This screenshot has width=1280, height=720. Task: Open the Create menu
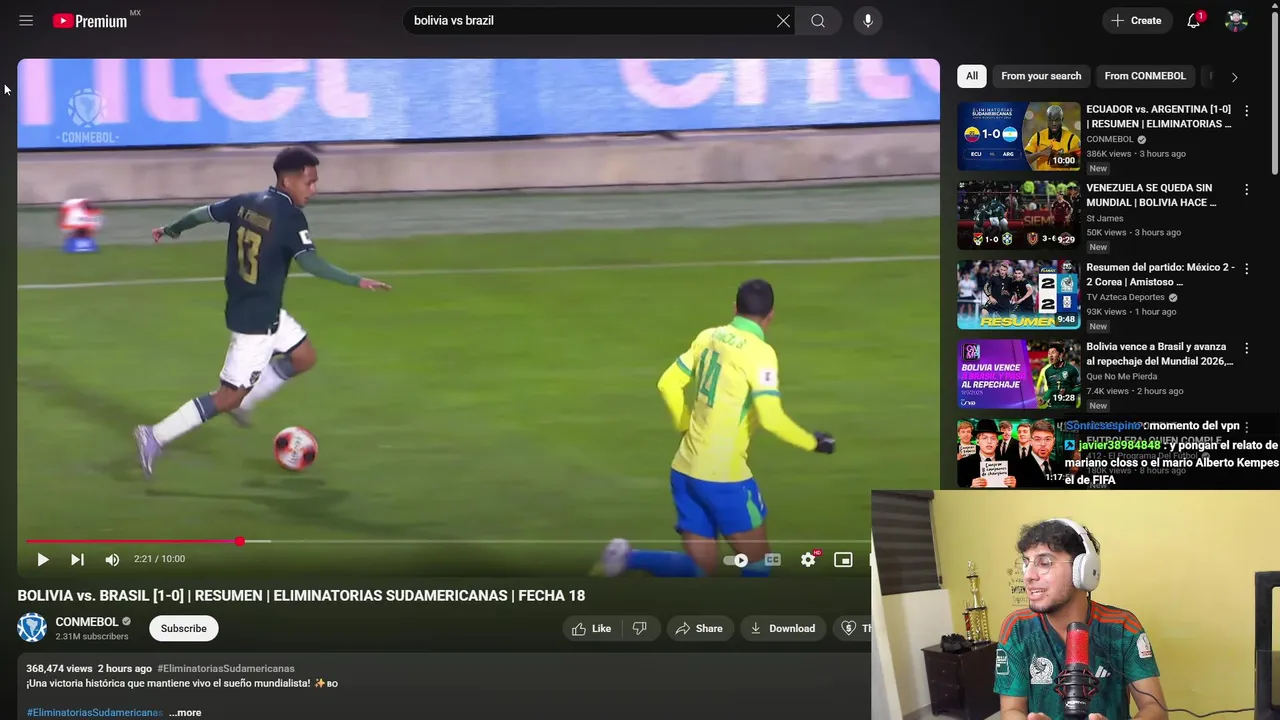(1137, 20)
